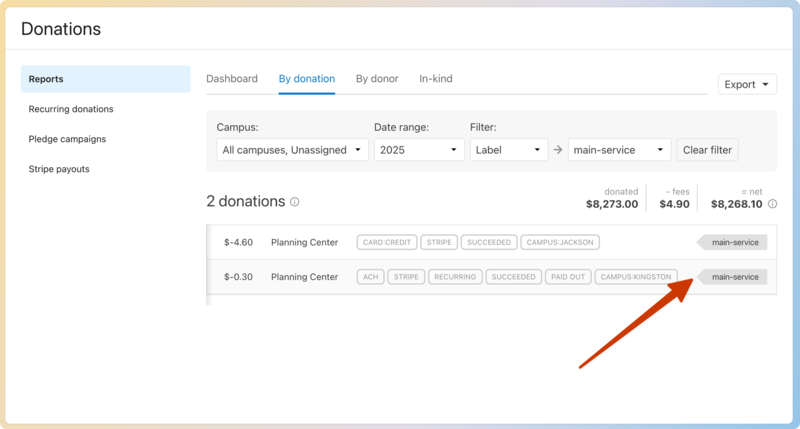Image resolution: width=800 pixels, height=429 pixels.
Task: Switch to the Dashboard tab
Action: (232, 79)
